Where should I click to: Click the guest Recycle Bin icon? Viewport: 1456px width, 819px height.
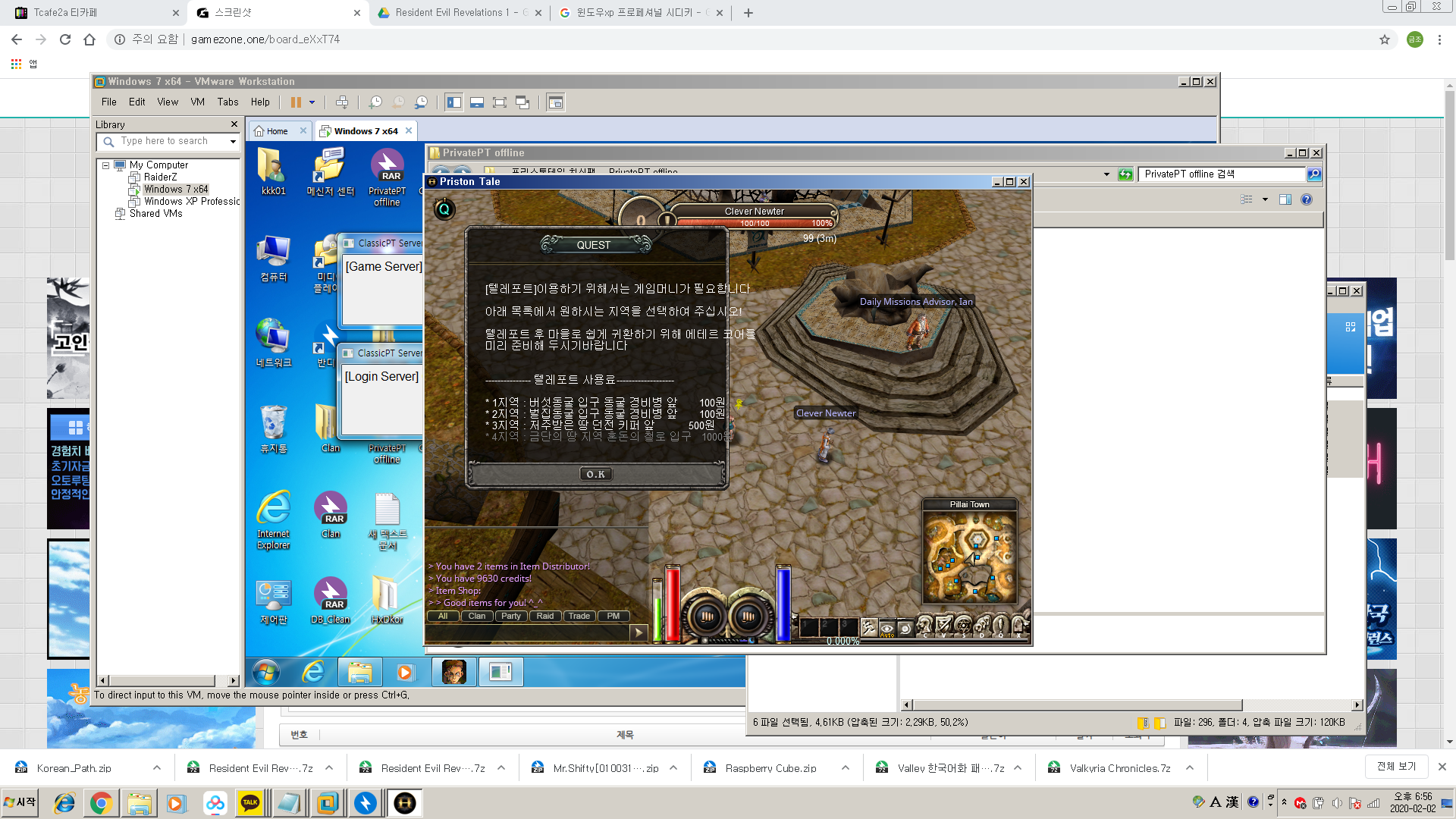click(x=273, y=429)
